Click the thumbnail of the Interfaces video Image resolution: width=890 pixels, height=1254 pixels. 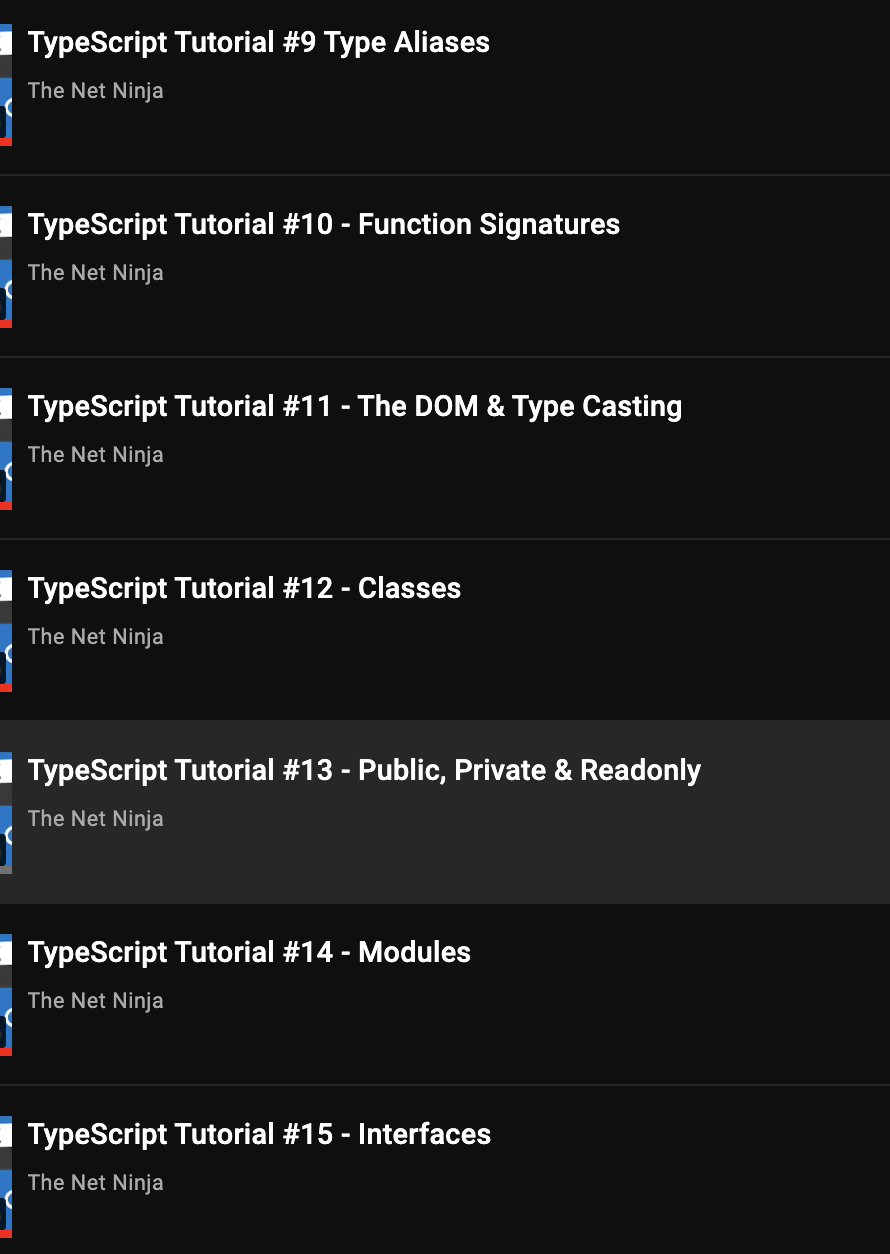[6, 1172]
